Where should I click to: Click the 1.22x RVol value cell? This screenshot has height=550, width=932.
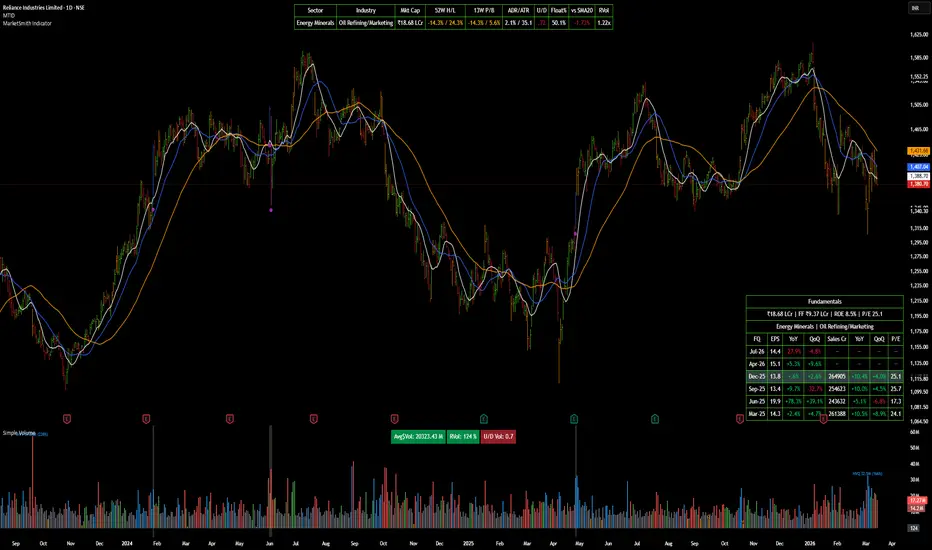604,23
